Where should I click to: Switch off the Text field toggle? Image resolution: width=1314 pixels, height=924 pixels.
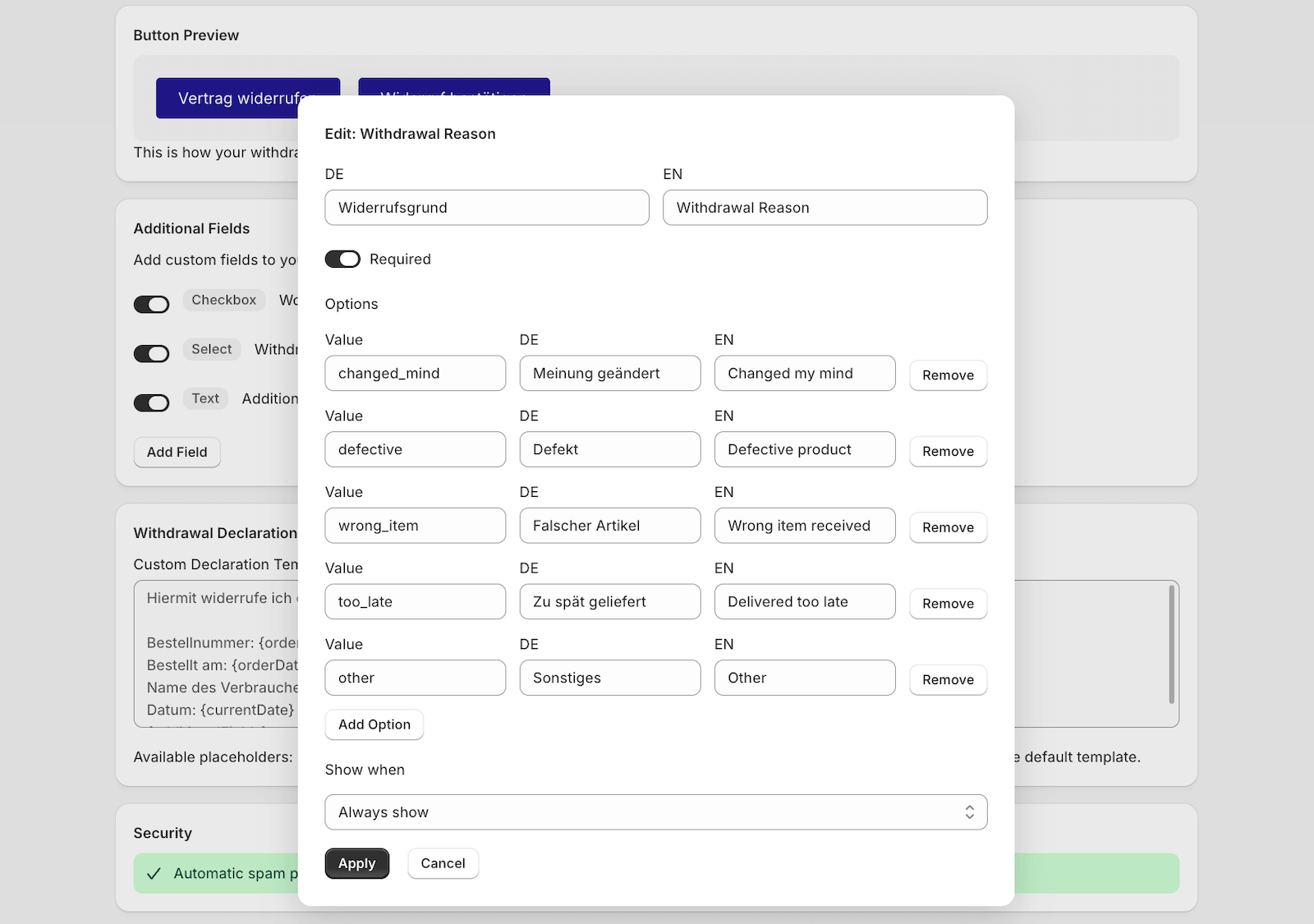[152, 403]
